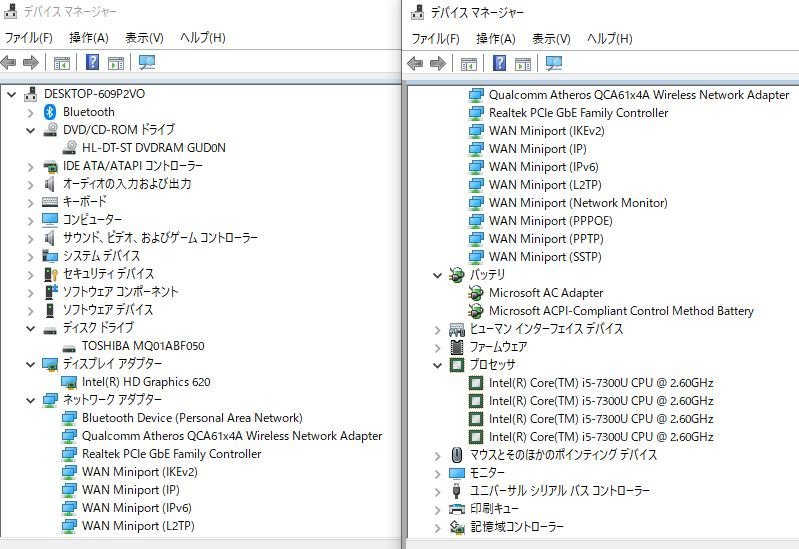Expand ユニバーサル シリアル バス コントローラー category

click(437, 492)
